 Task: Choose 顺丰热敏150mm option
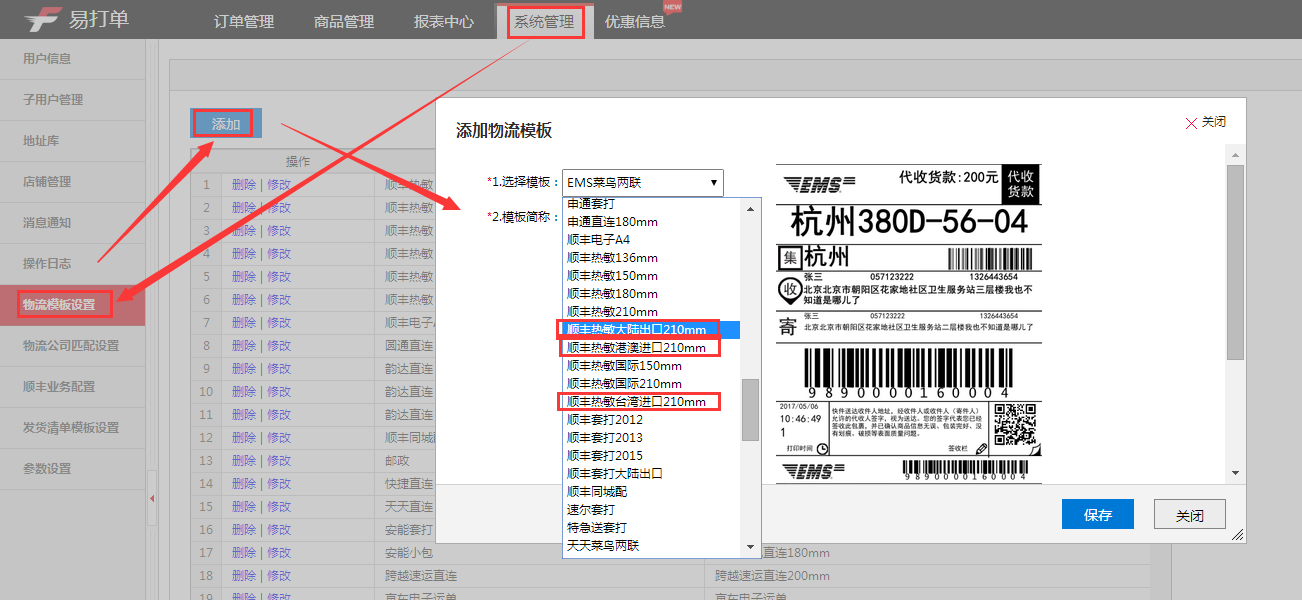point(652,276)
